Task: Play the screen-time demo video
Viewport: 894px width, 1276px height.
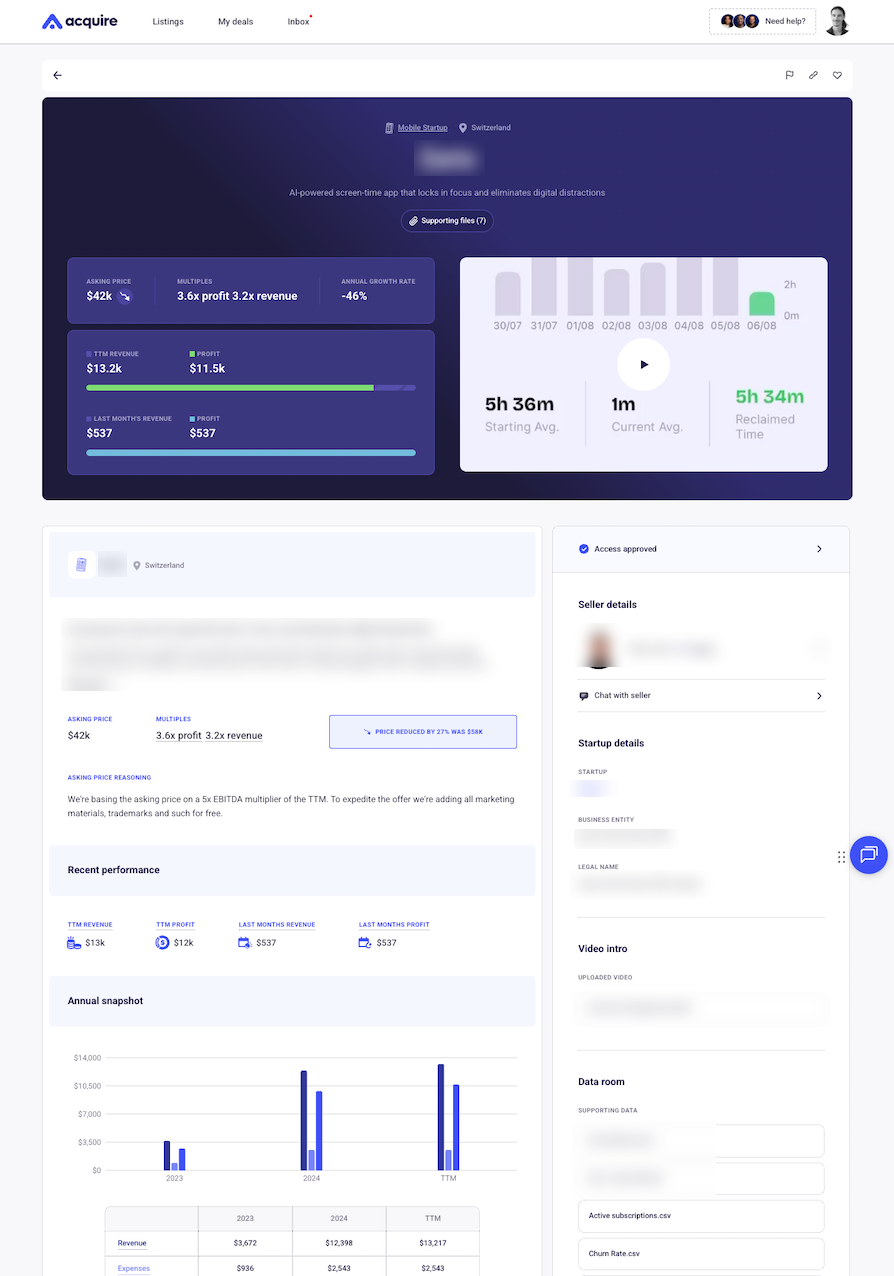Action: click(x=643, y=364)
